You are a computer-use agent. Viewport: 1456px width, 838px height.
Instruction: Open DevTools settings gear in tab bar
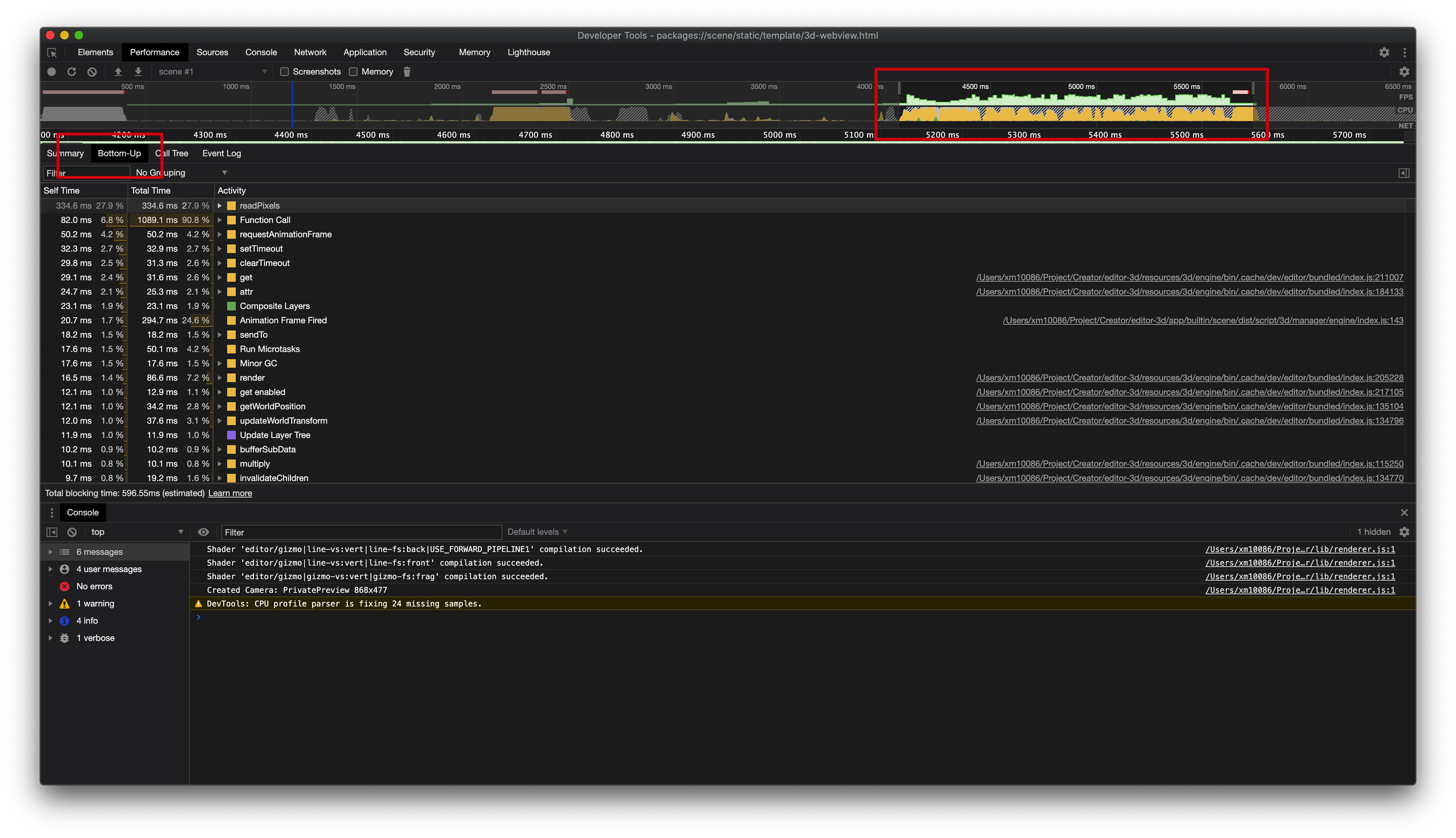[x=1384, y=52]
